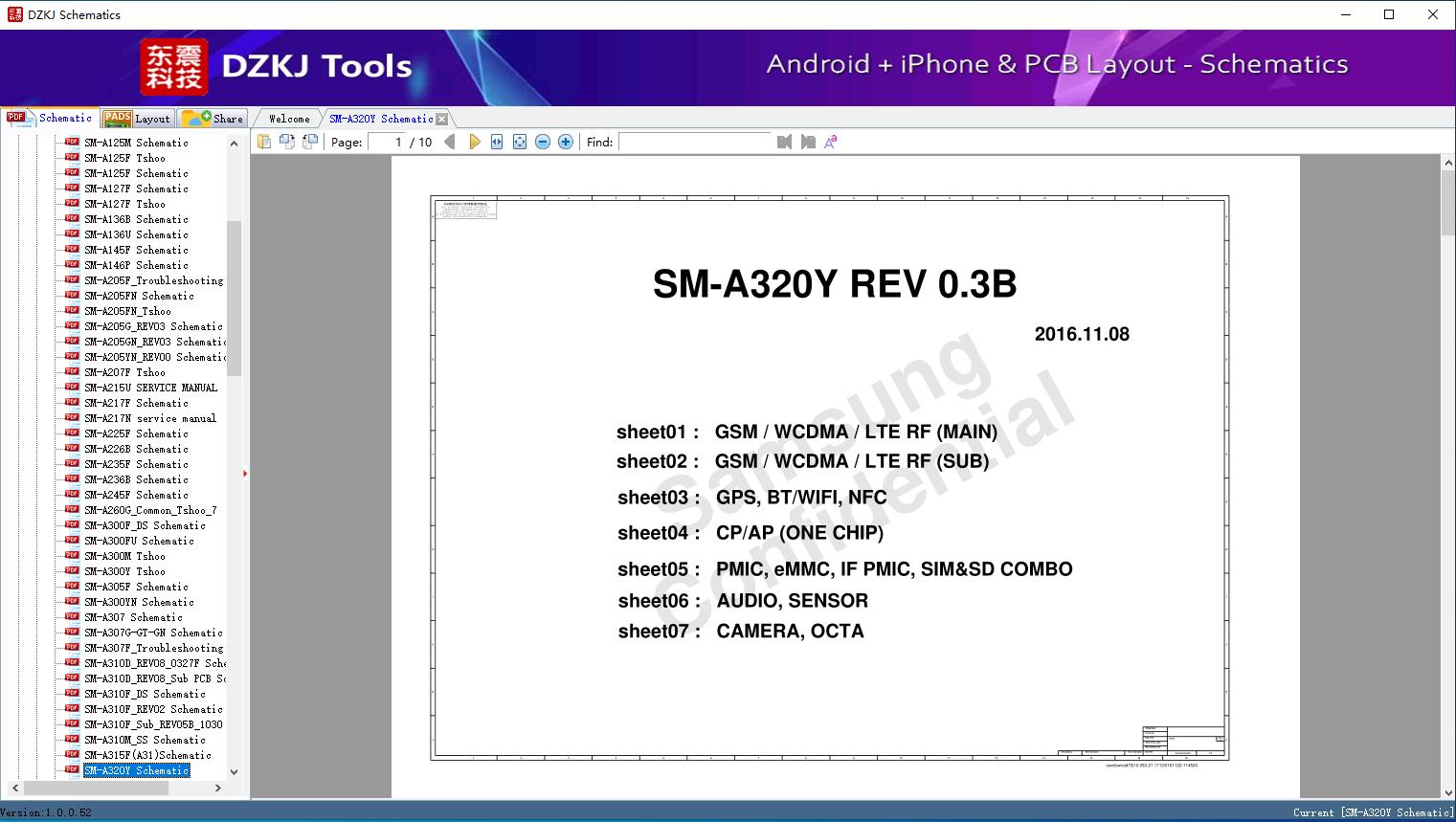Viewport: 1456px width, 822px height.
Task: Zoom in with the plus icon
Action: click(x=566, y=142)
